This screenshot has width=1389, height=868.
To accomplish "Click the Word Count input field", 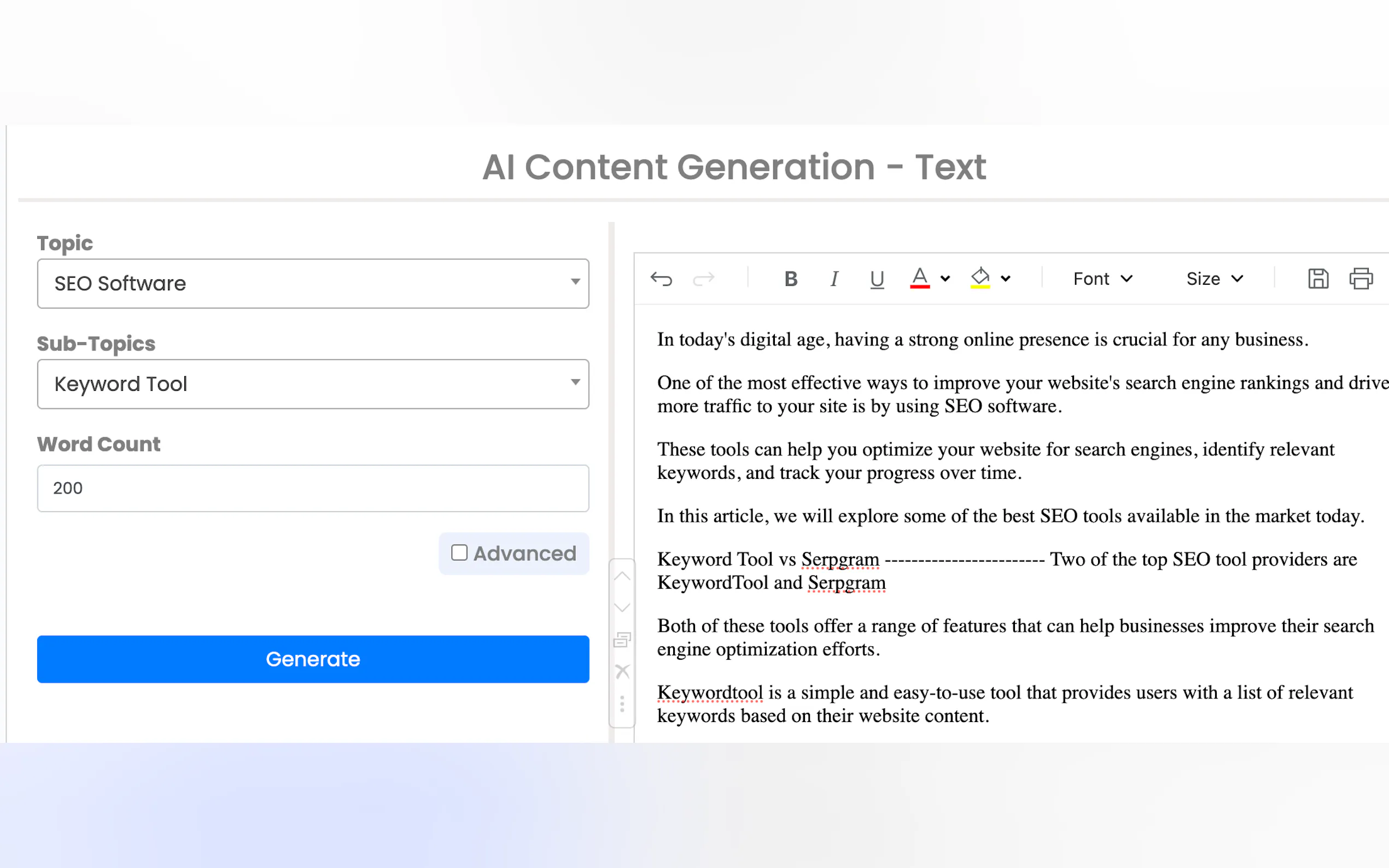I will coord(313,488).
